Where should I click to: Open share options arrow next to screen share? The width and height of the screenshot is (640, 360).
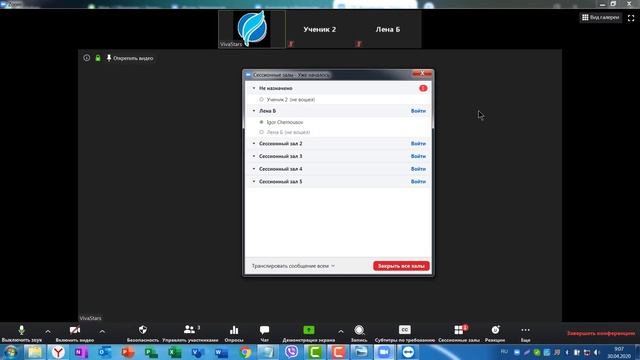coord(341,331)
